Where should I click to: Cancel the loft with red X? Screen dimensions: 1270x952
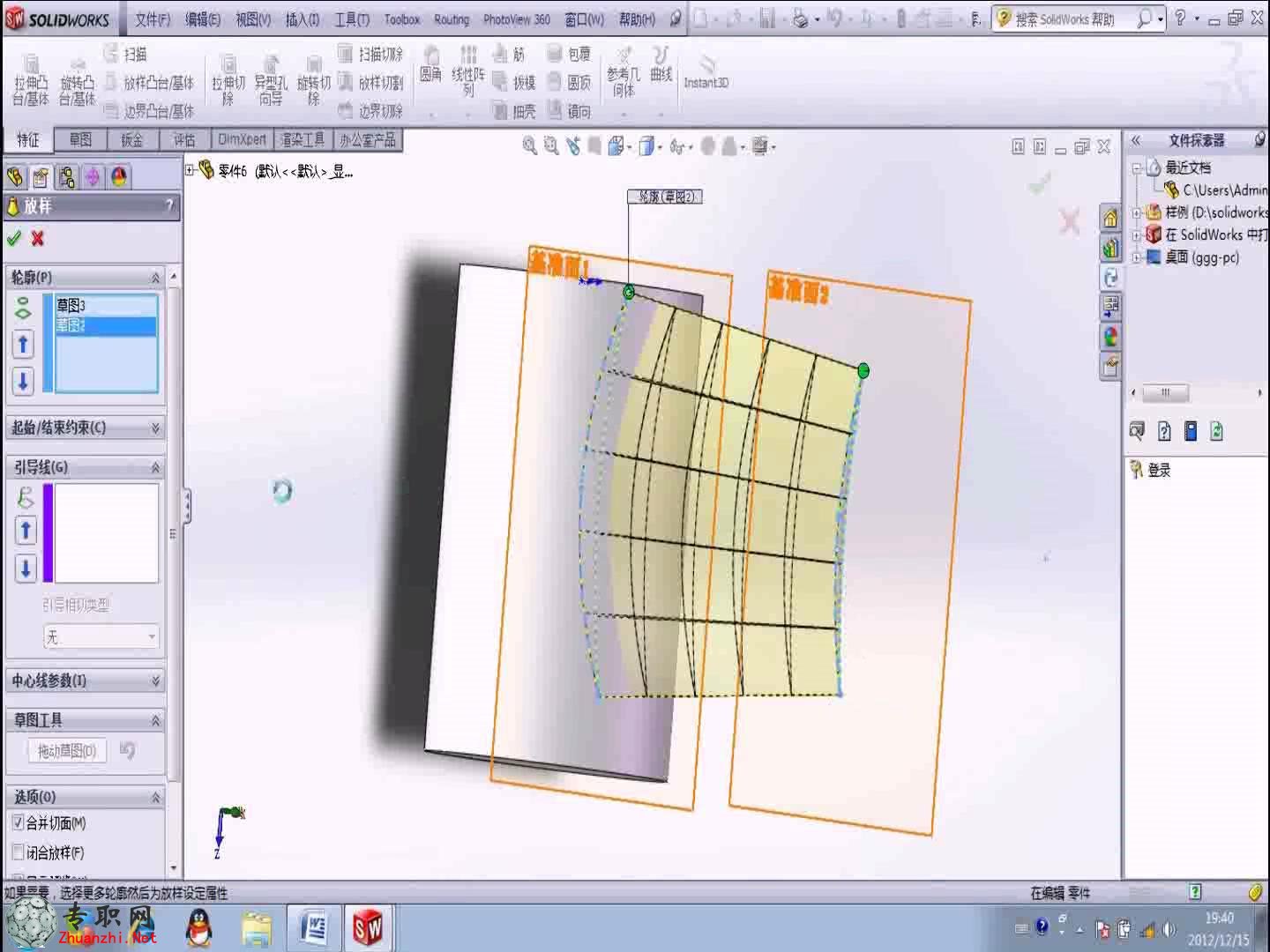pyautogui.click(x=37, y=238)
